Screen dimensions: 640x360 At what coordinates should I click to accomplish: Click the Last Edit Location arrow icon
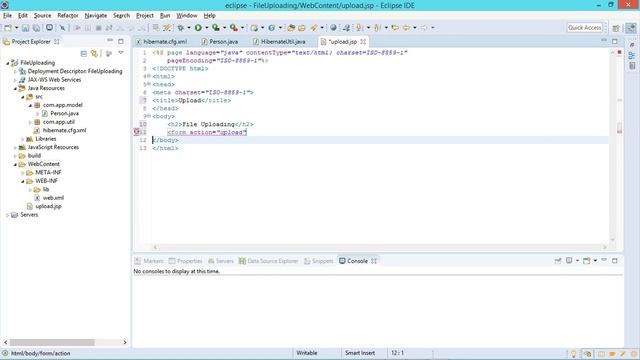pyautogui.click(x=395, y=28)
